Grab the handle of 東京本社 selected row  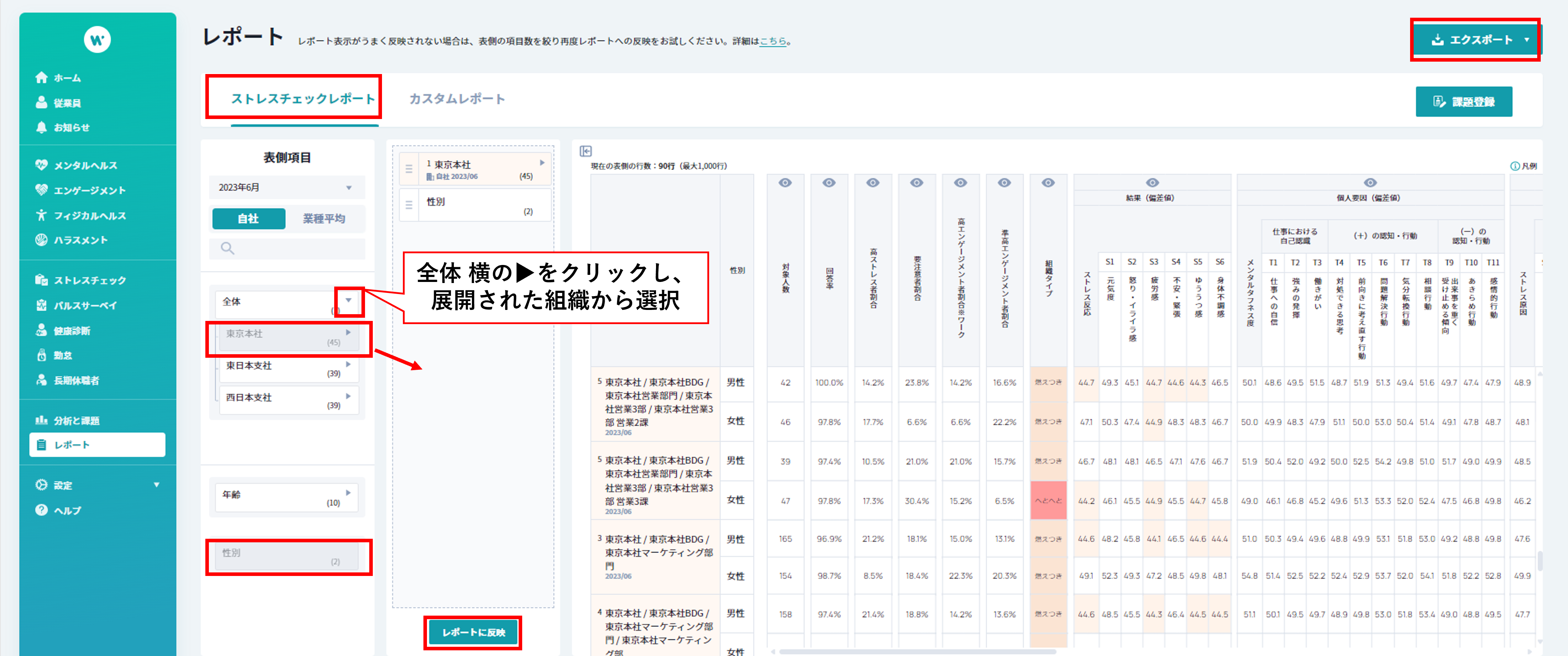point(409,169)
